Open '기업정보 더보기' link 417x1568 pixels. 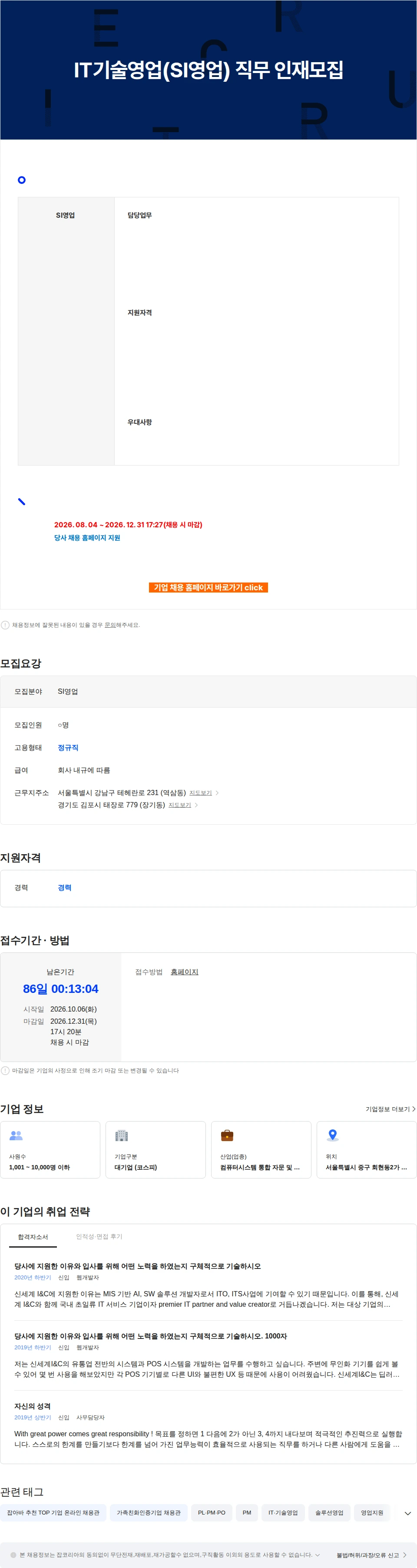[390, 1109]
